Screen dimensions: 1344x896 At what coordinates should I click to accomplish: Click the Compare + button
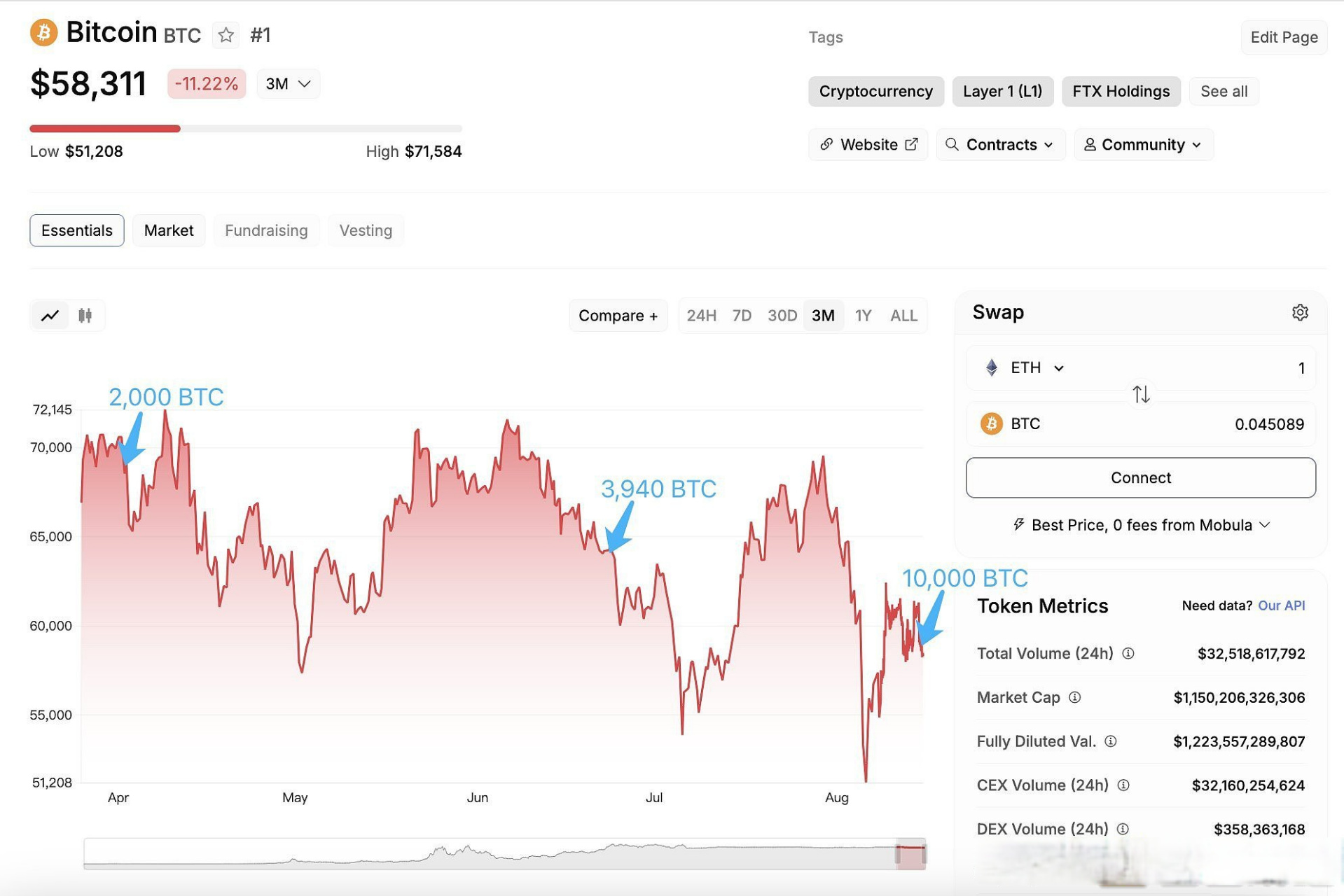tap(618, 316)
